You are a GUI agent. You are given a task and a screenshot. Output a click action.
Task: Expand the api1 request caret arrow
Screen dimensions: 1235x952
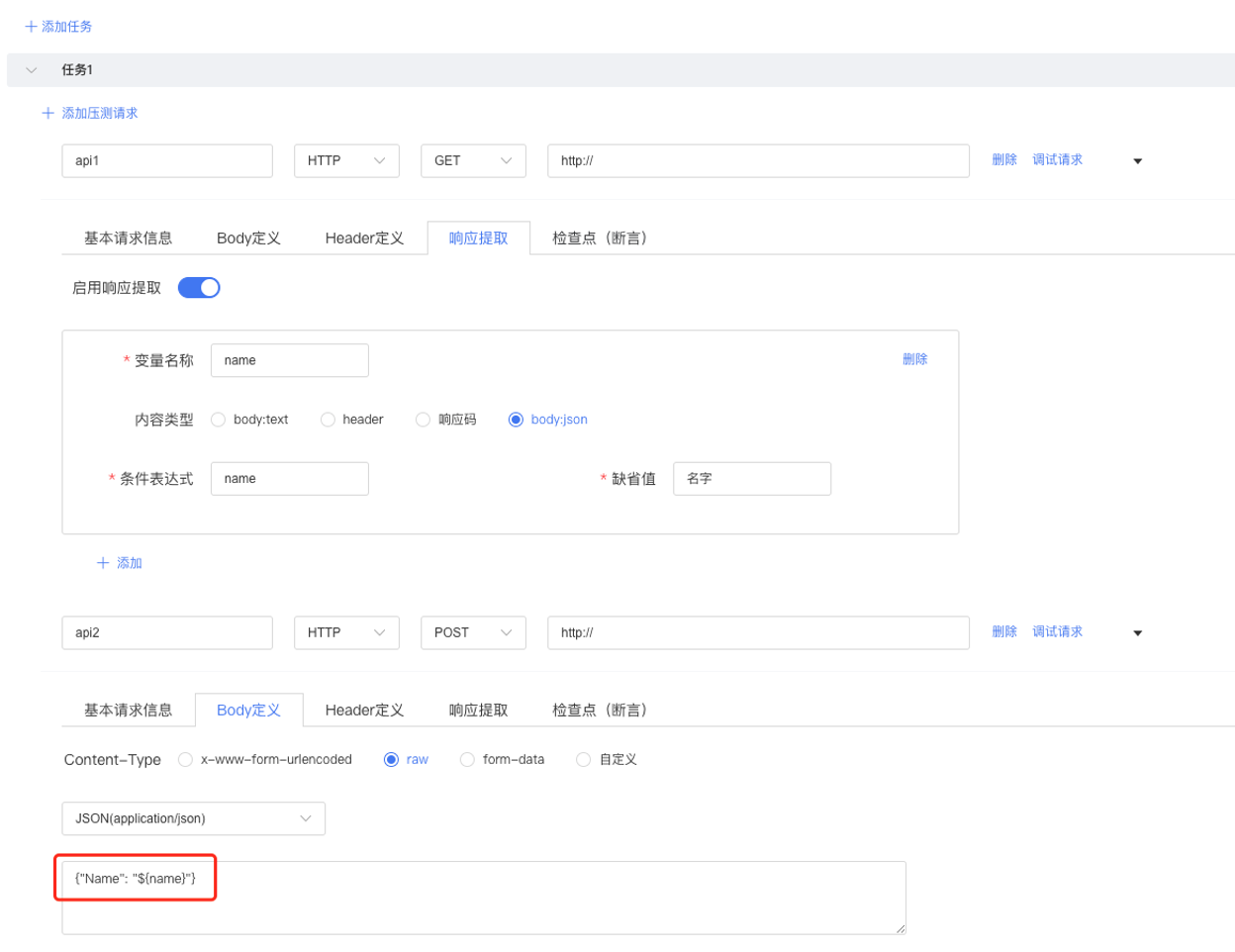coord(1137,161)
